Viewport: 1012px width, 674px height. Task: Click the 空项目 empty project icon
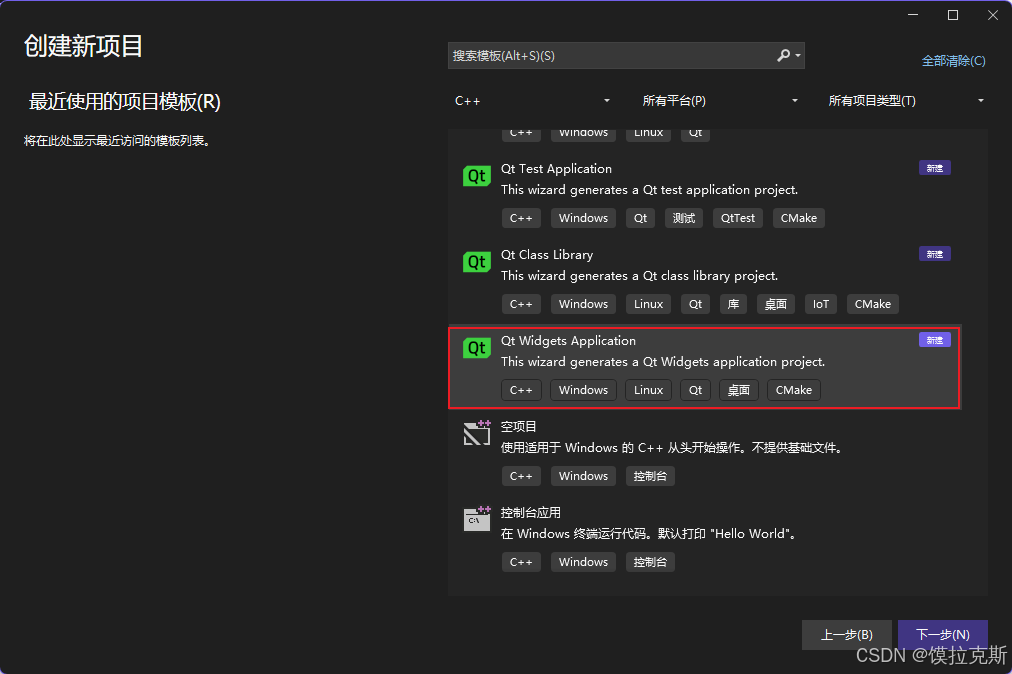[477, 433]
